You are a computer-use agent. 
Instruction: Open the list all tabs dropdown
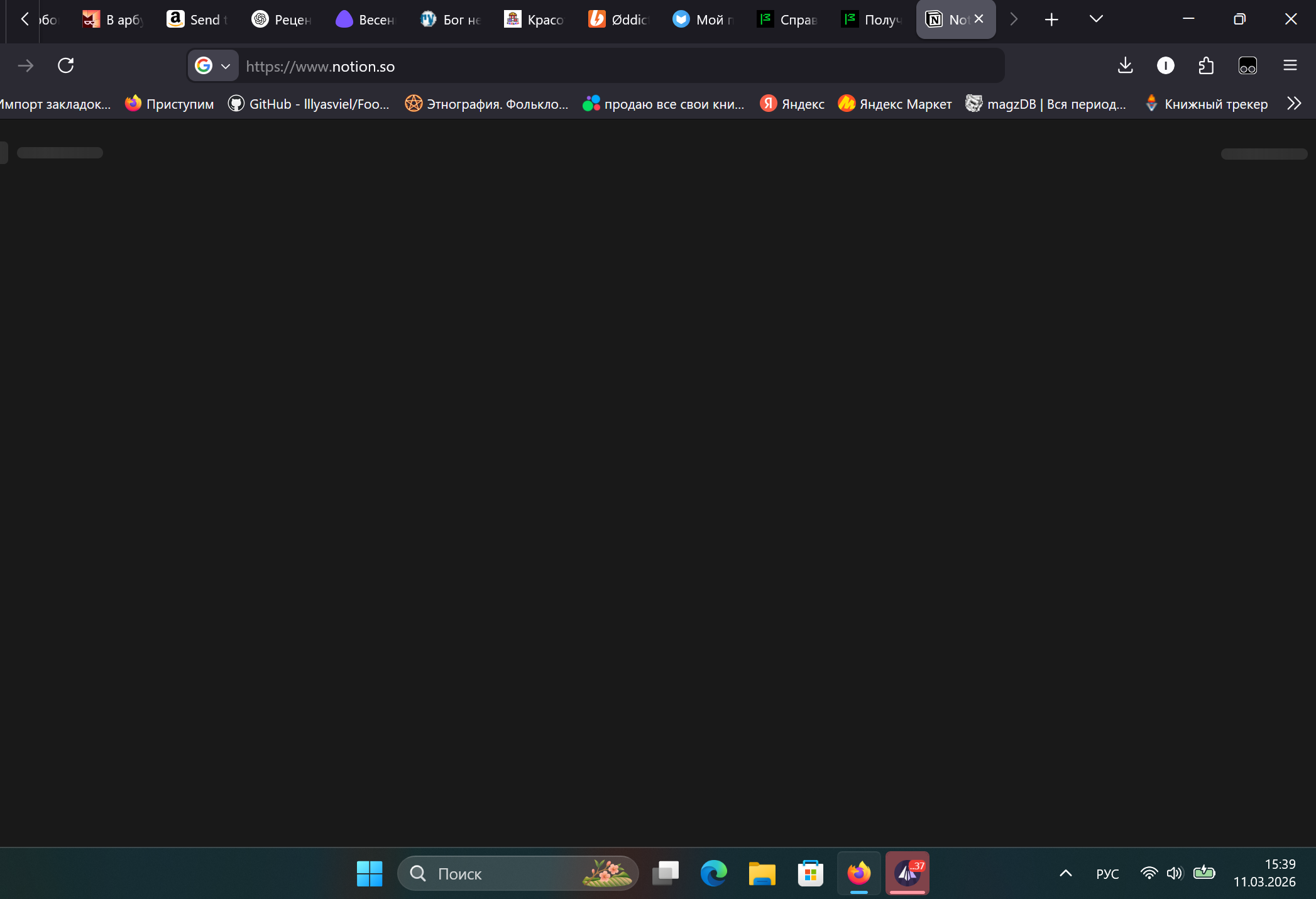(x=1096, y=19)
